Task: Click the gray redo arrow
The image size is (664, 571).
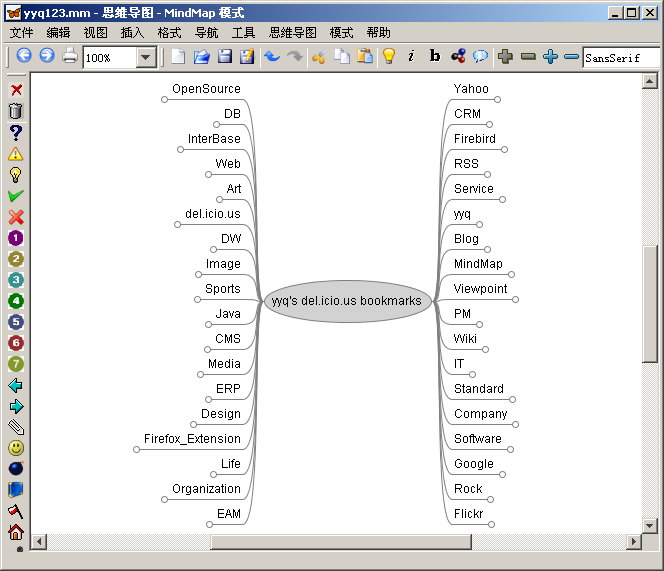Action: (295, 56)
